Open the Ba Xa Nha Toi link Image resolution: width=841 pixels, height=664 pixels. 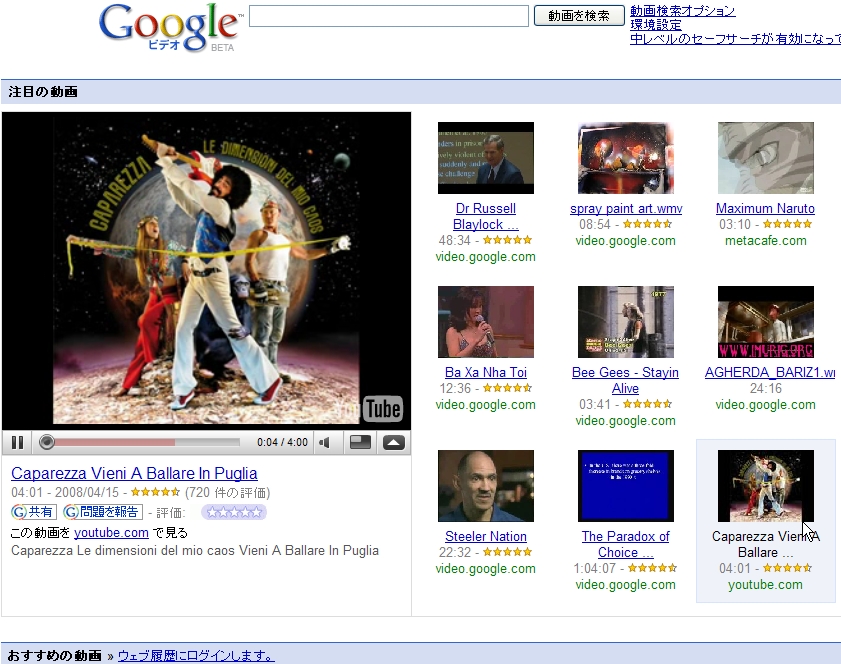pos(486,372)
